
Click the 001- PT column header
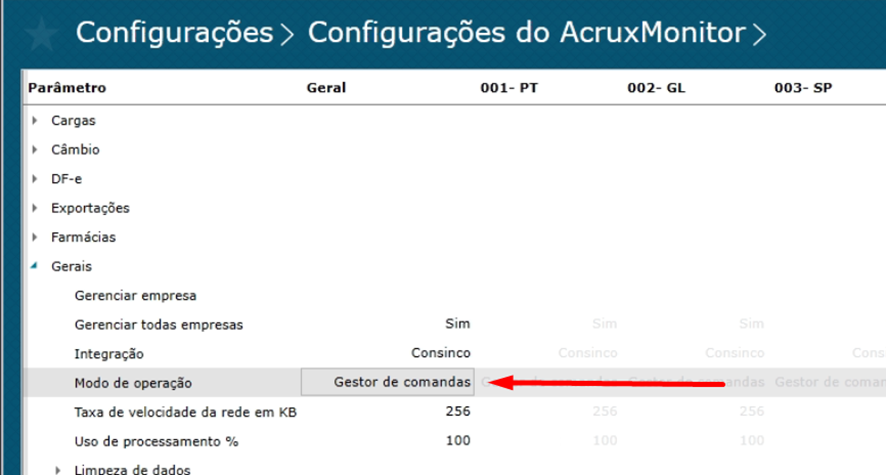(509, 88)
